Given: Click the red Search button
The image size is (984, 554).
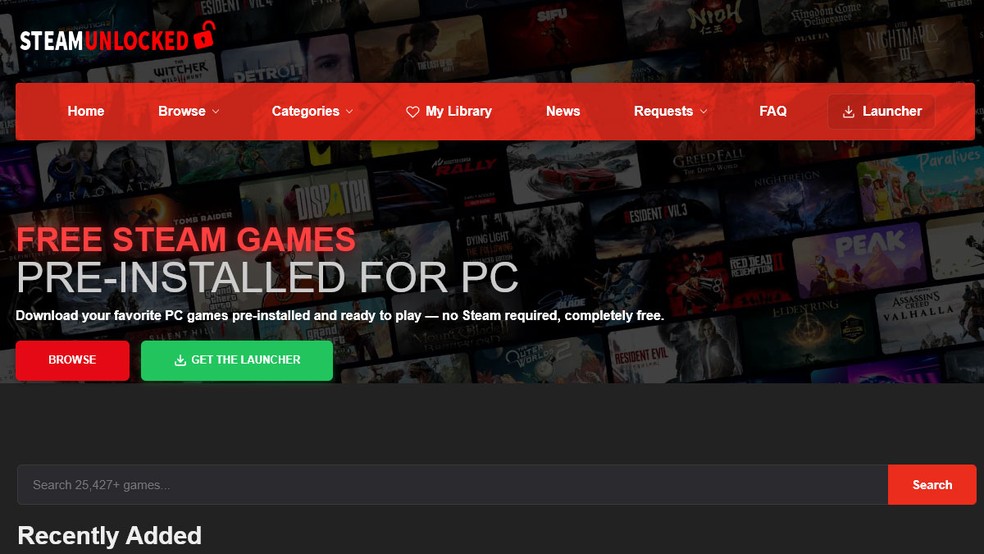Looking at the screenshot, I should (x=932, y=484).
